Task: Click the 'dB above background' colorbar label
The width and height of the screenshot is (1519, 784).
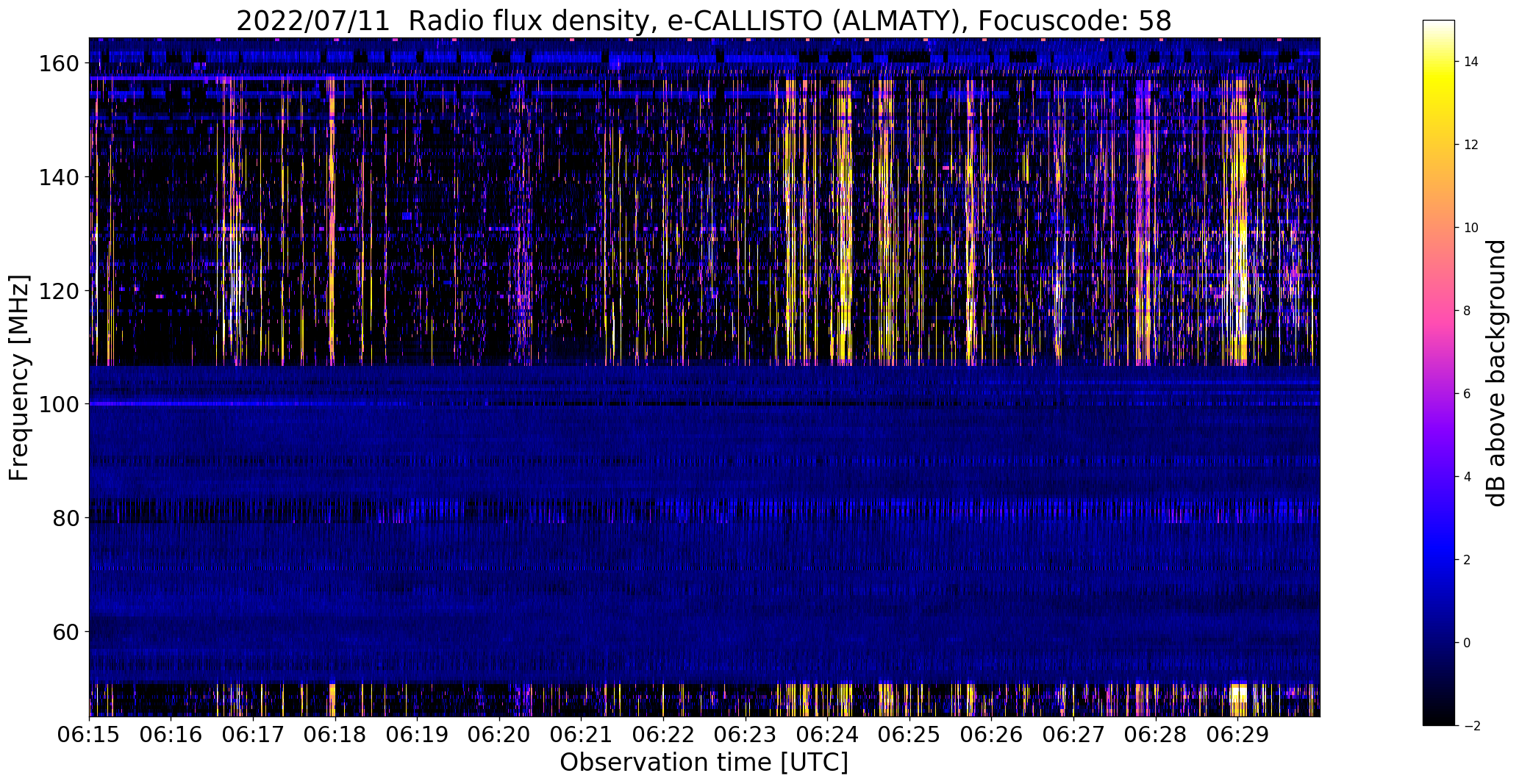Action: click(1495, 373)
